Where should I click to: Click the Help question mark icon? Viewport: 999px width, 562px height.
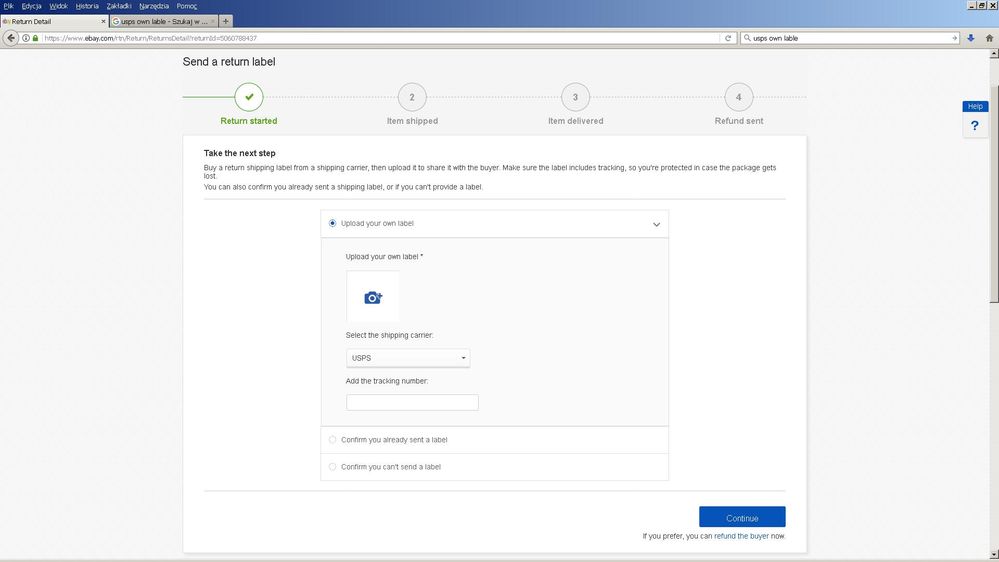[975, 126]
